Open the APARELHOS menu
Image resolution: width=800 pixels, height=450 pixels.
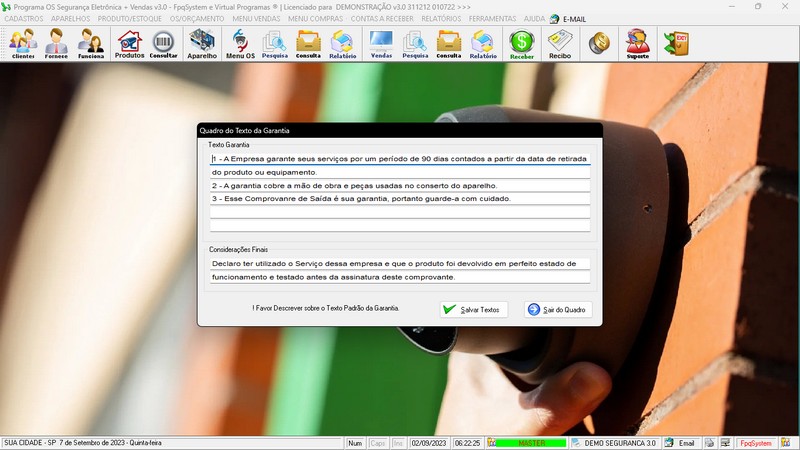click(x=70, y=19)
